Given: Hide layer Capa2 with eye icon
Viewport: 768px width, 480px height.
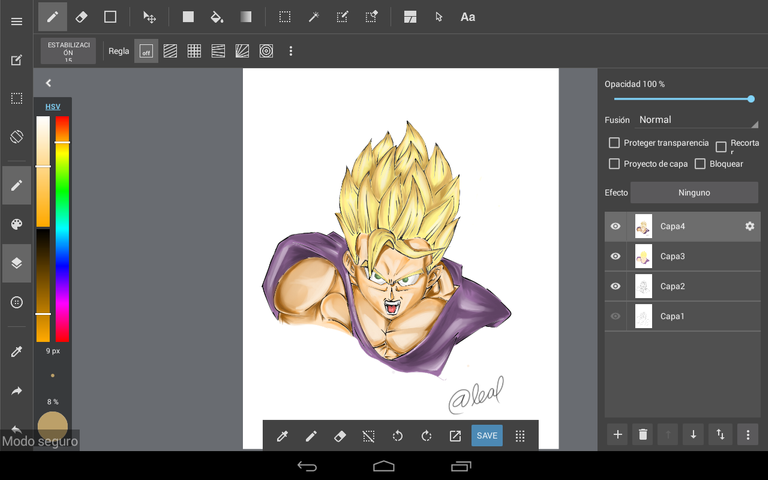Looking at the screenshot, I should 616,286.
